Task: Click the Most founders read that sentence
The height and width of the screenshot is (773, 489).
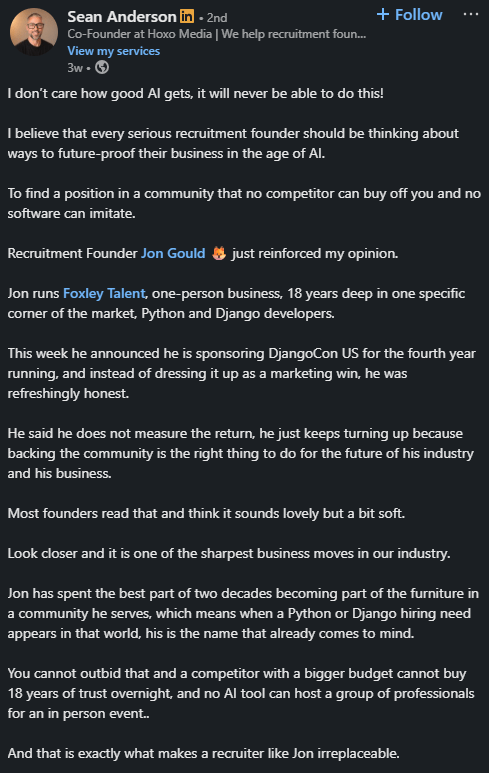Action: point(206,513)
